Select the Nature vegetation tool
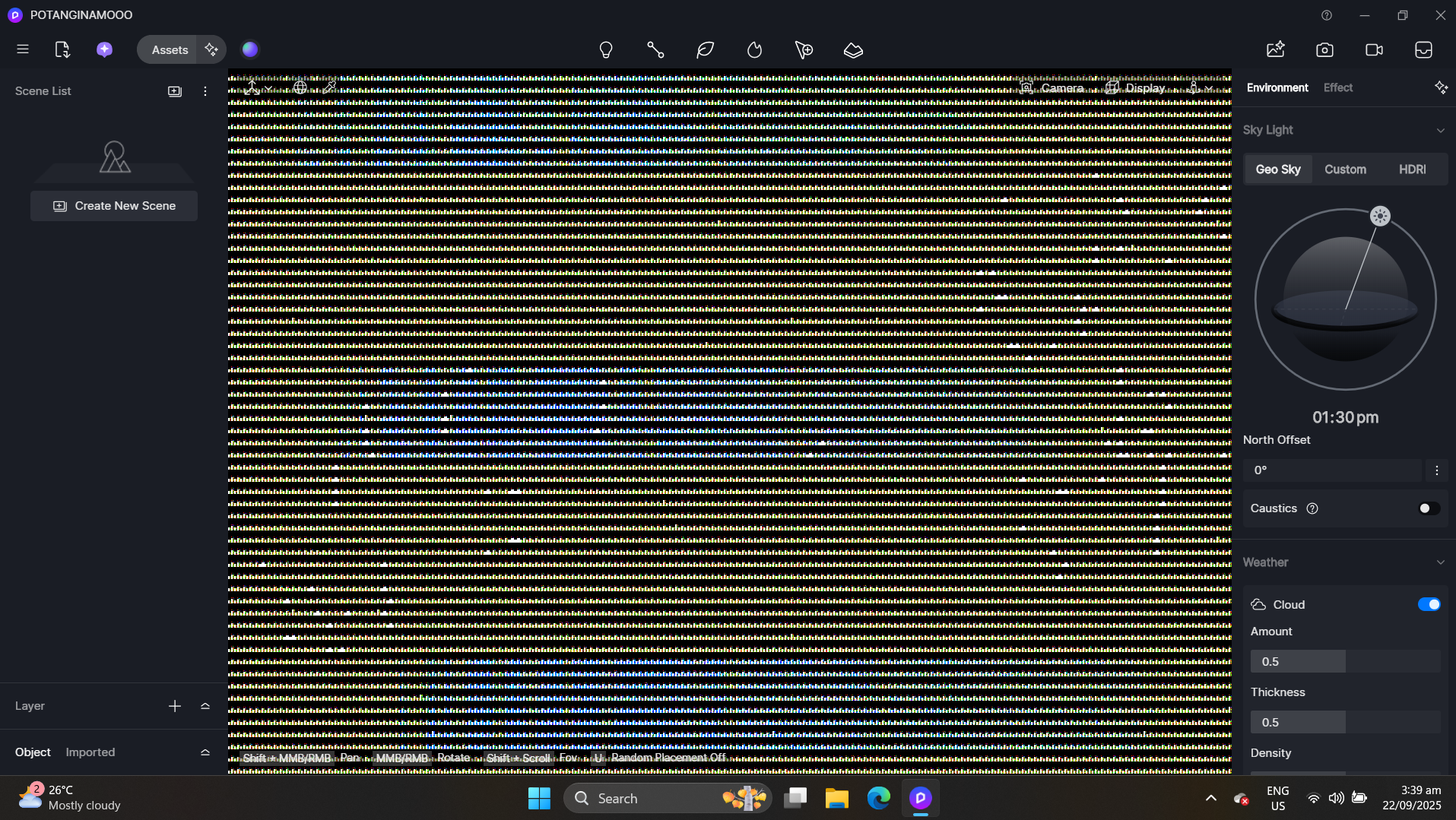Screen dimensions: 1456x820 coord(704,49)
